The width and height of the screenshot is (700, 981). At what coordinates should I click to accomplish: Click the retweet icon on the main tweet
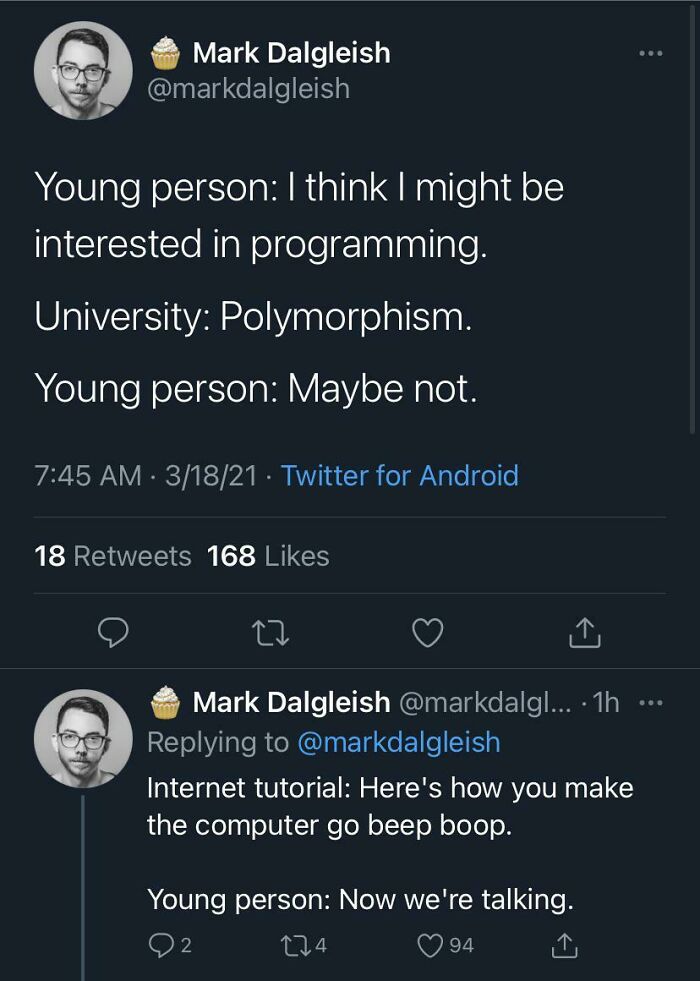point(270,632)
